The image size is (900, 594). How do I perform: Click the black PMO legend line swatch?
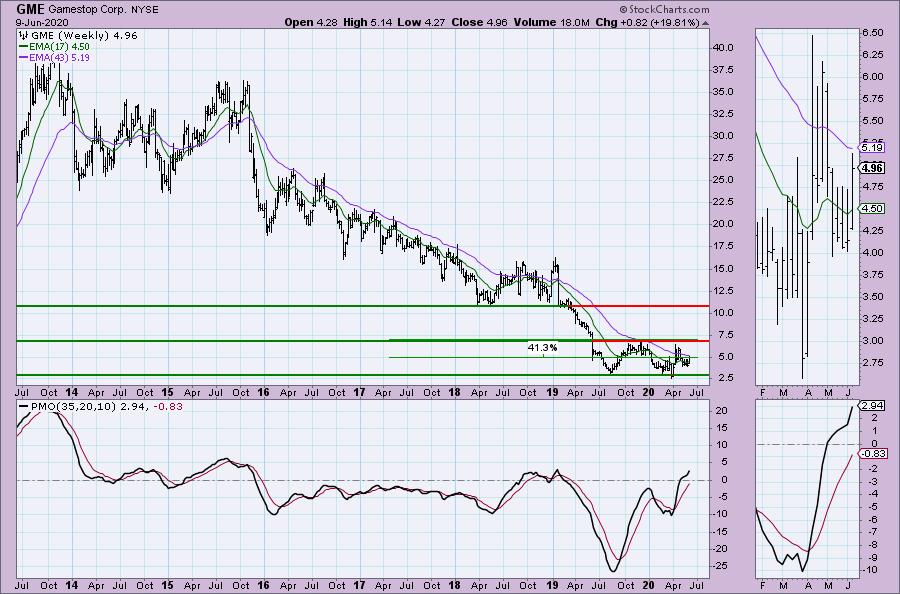click(24, 406)
